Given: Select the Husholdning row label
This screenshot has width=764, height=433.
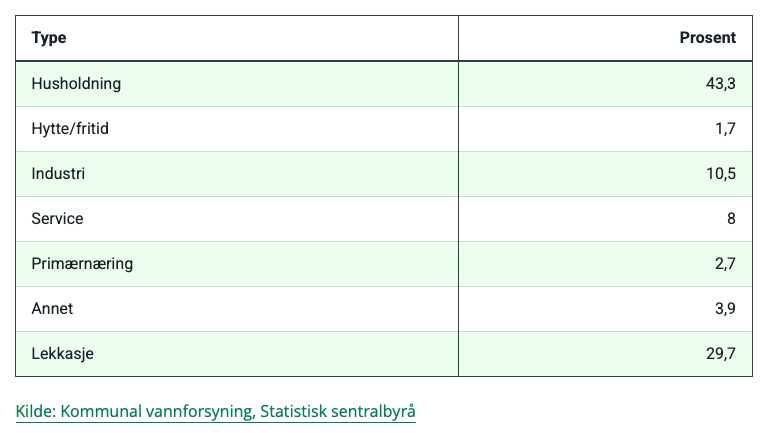Looking at the screenshot, I should coord(76,84).
